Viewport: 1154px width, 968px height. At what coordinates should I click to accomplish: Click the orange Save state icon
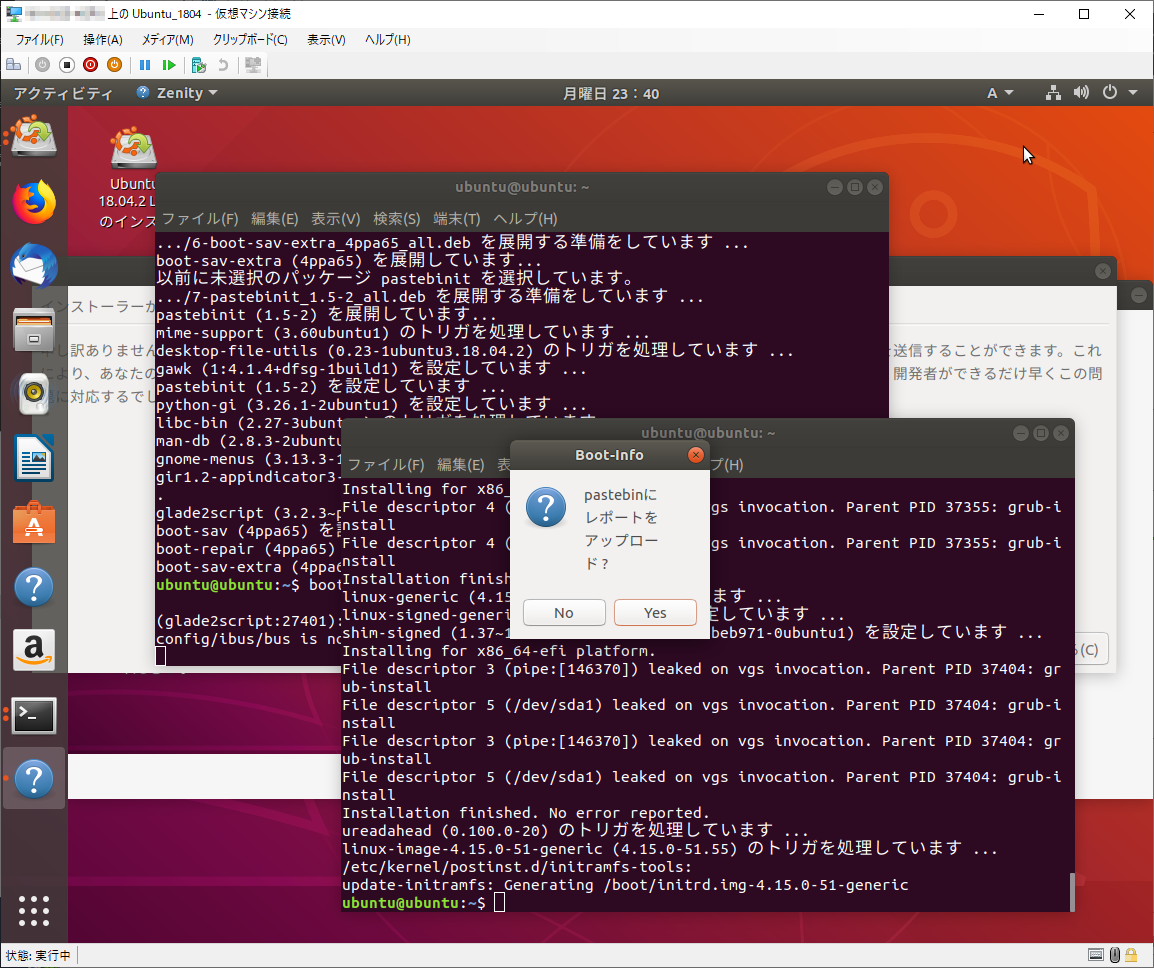click(115, 65)
